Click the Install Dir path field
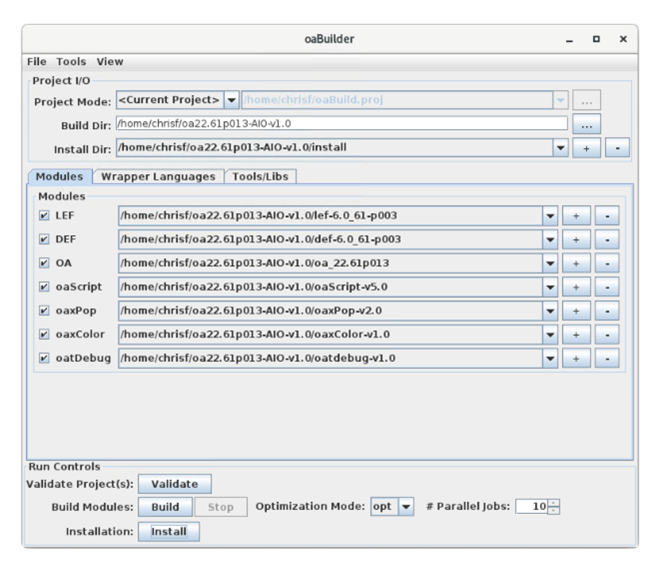This screenshot has height=563, width=663. click(334, 148)
